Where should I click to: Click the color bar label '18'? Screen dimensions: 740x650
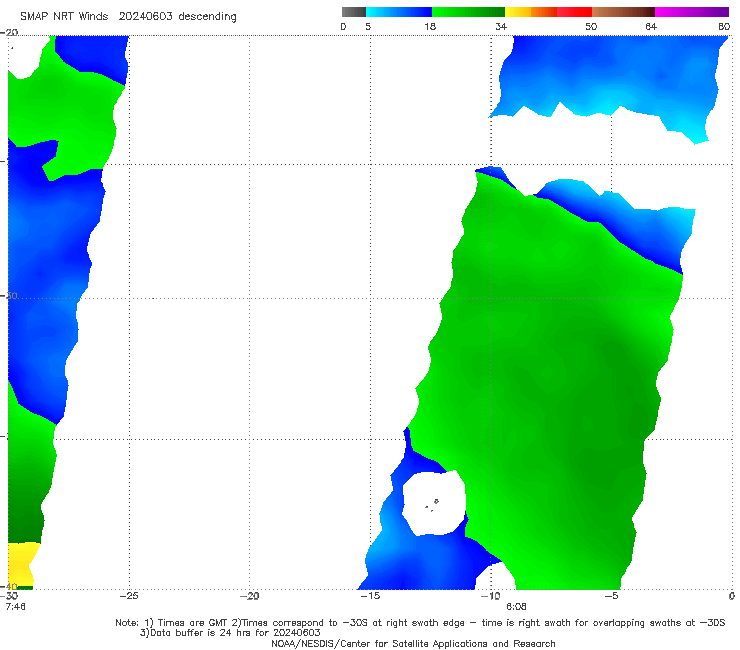click(x=430, y=27)
